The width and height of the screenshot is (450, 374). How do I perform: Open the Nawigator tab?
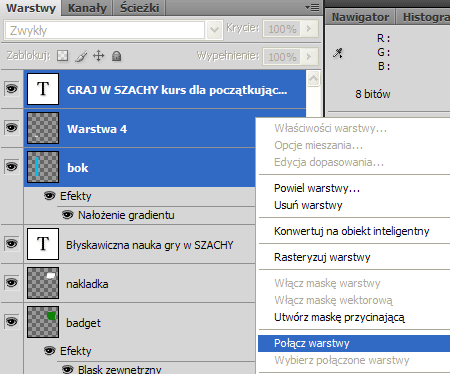coord(360,17)
